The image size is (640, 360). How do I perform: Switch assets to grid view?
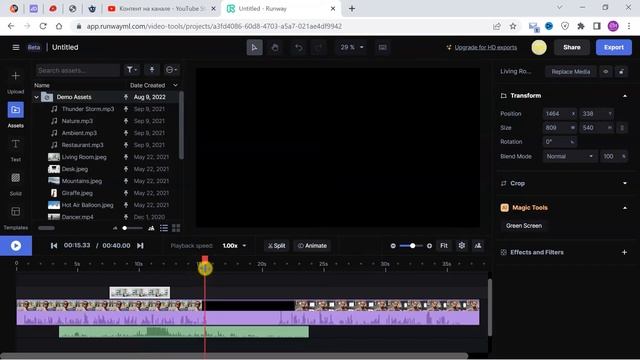176,228
